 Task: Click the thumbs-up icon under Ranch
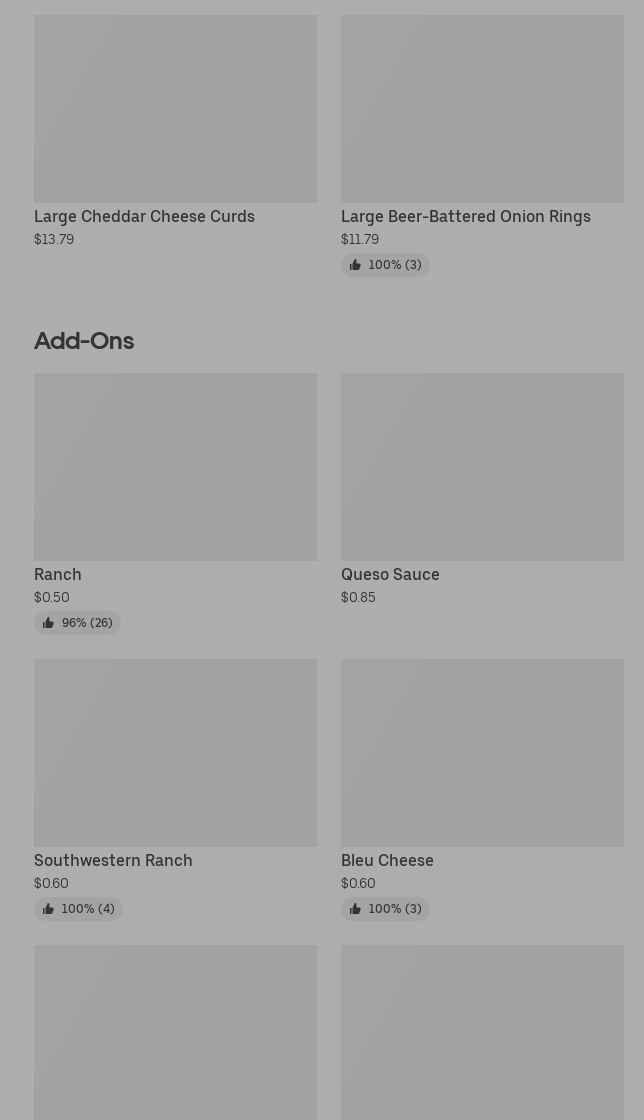pos(48,623)
